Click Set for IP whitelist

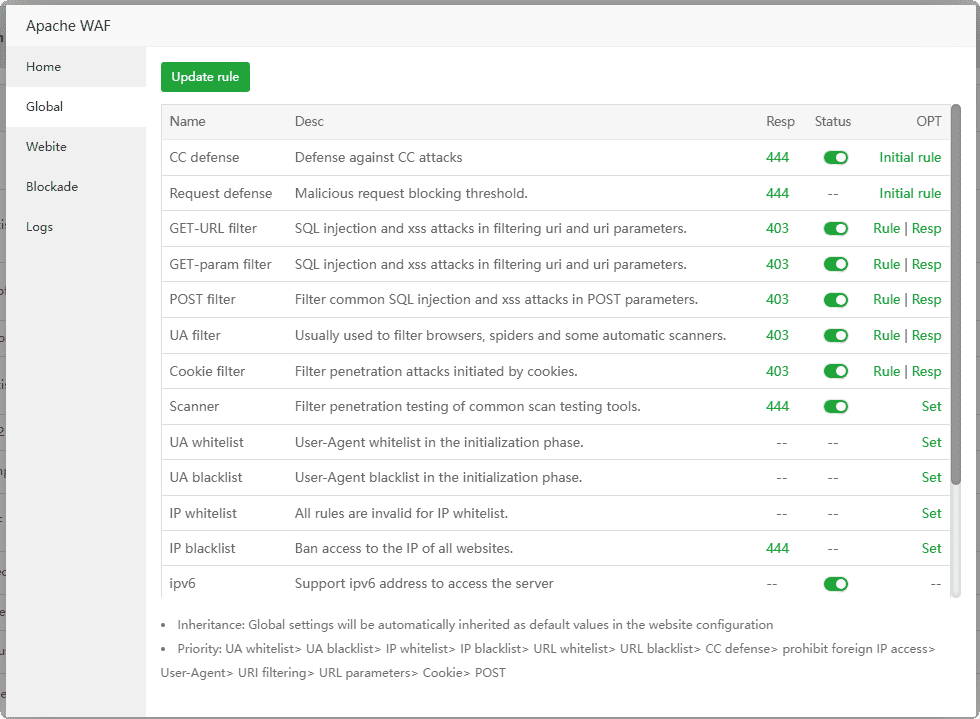931,513
